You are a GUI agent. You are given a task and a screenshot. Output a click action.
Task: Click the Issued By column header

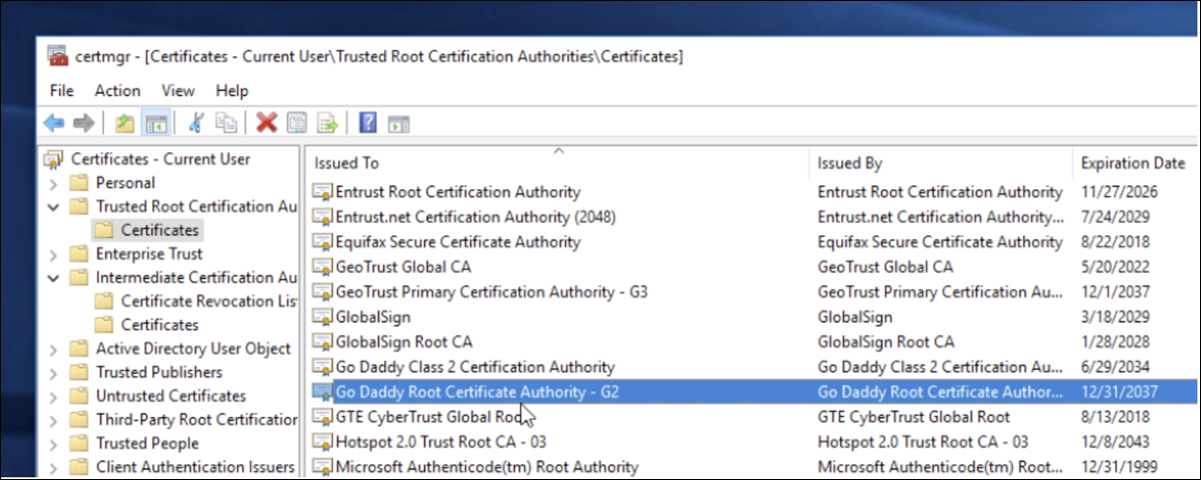(849, 163)
